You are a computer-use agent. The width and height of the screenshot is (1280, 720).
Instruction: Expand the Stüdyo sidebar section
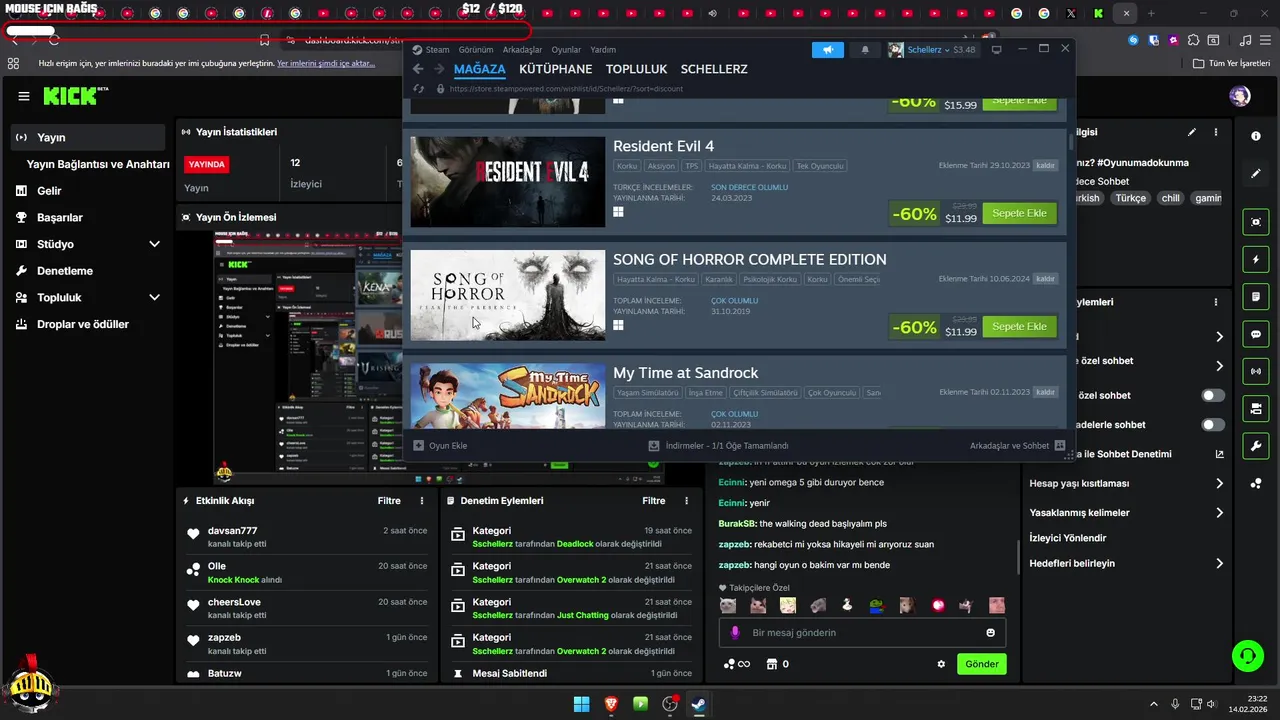pyautogui.click(x=154, y=244)
